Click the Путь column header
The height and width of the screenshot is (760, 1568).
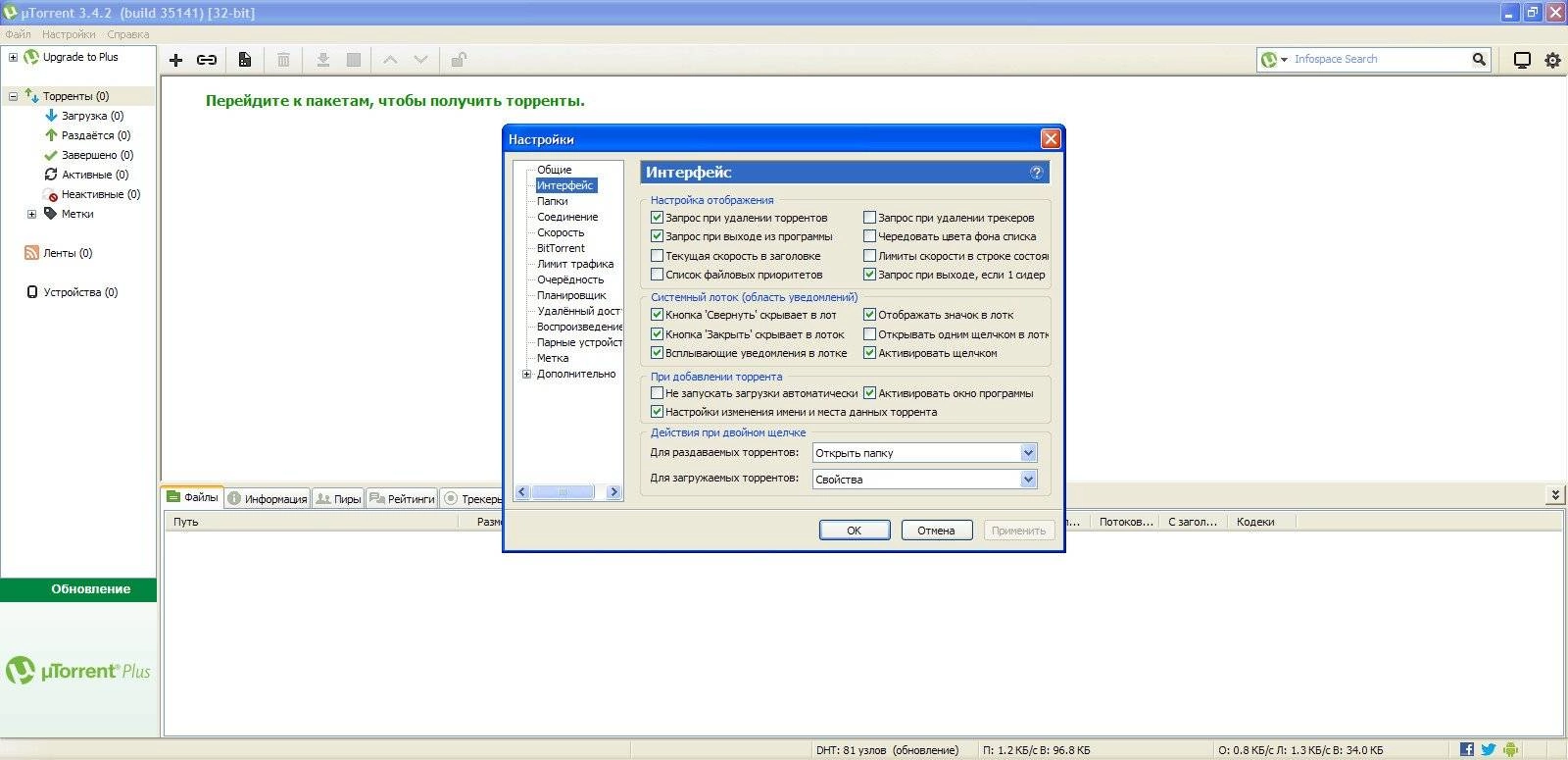point(313,522)
